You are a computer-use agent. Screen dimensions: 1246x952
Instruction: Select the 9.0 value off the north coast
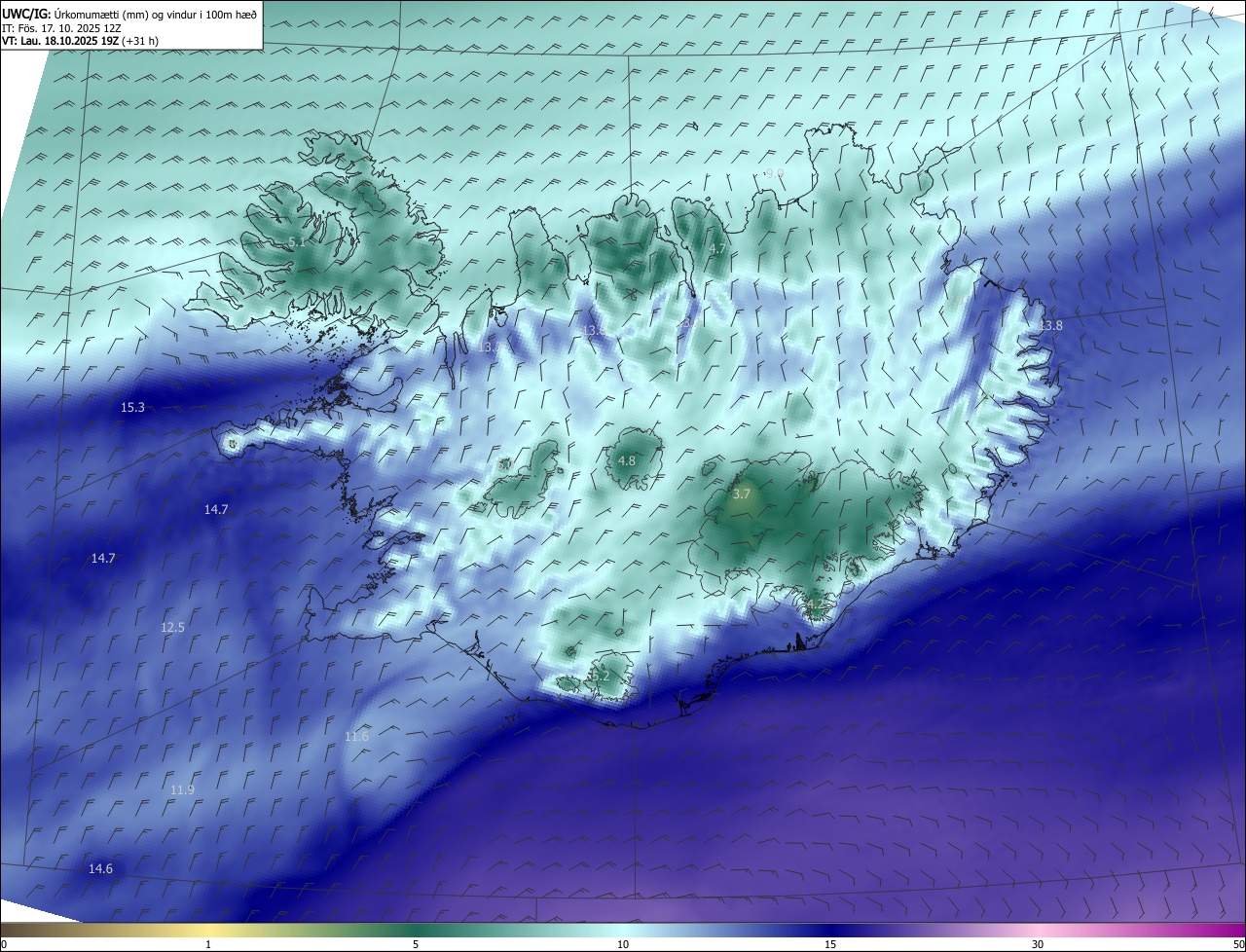point(775,173)
